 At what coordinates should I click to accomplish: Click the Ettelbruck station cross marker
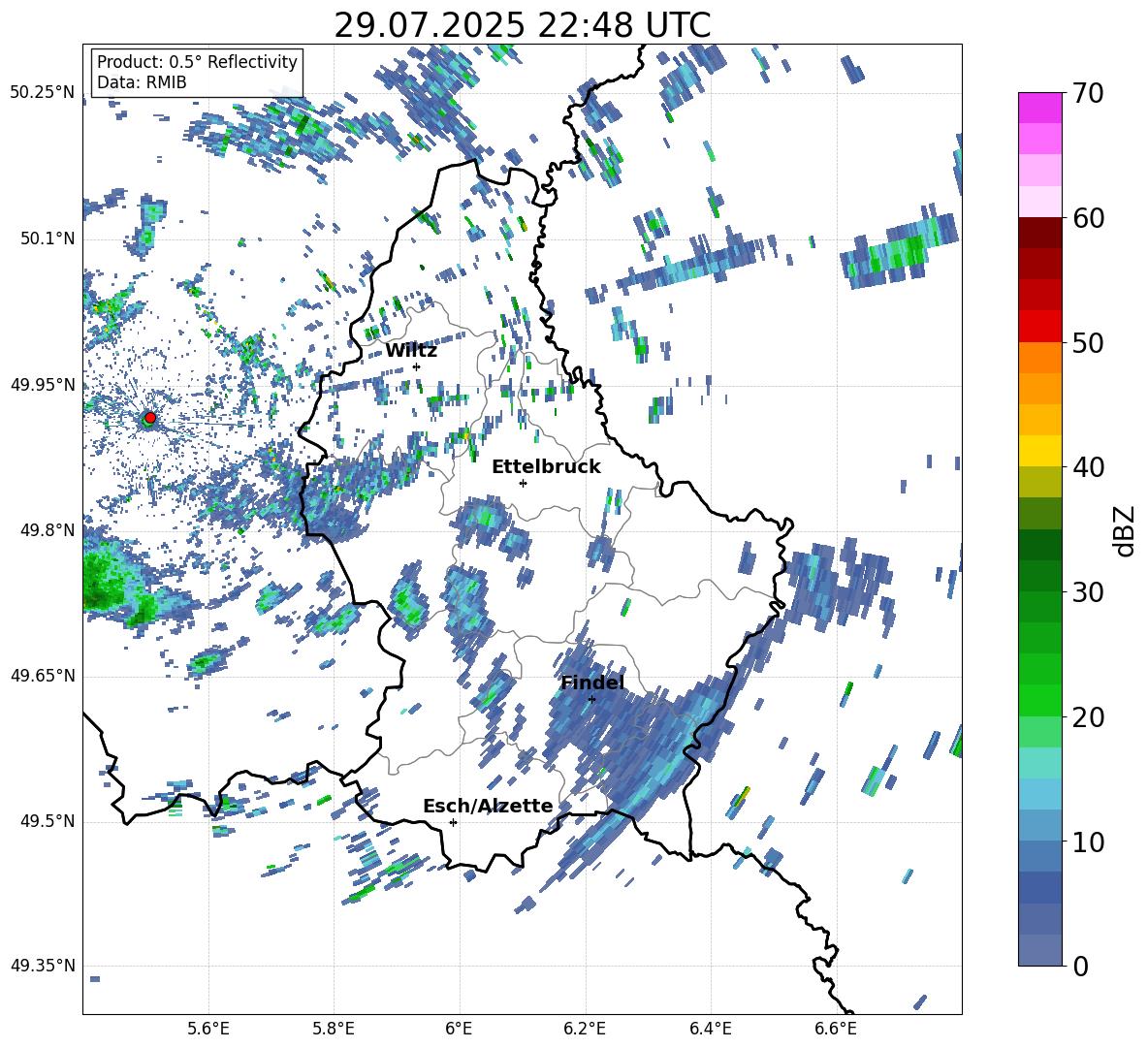click(523, 483)
